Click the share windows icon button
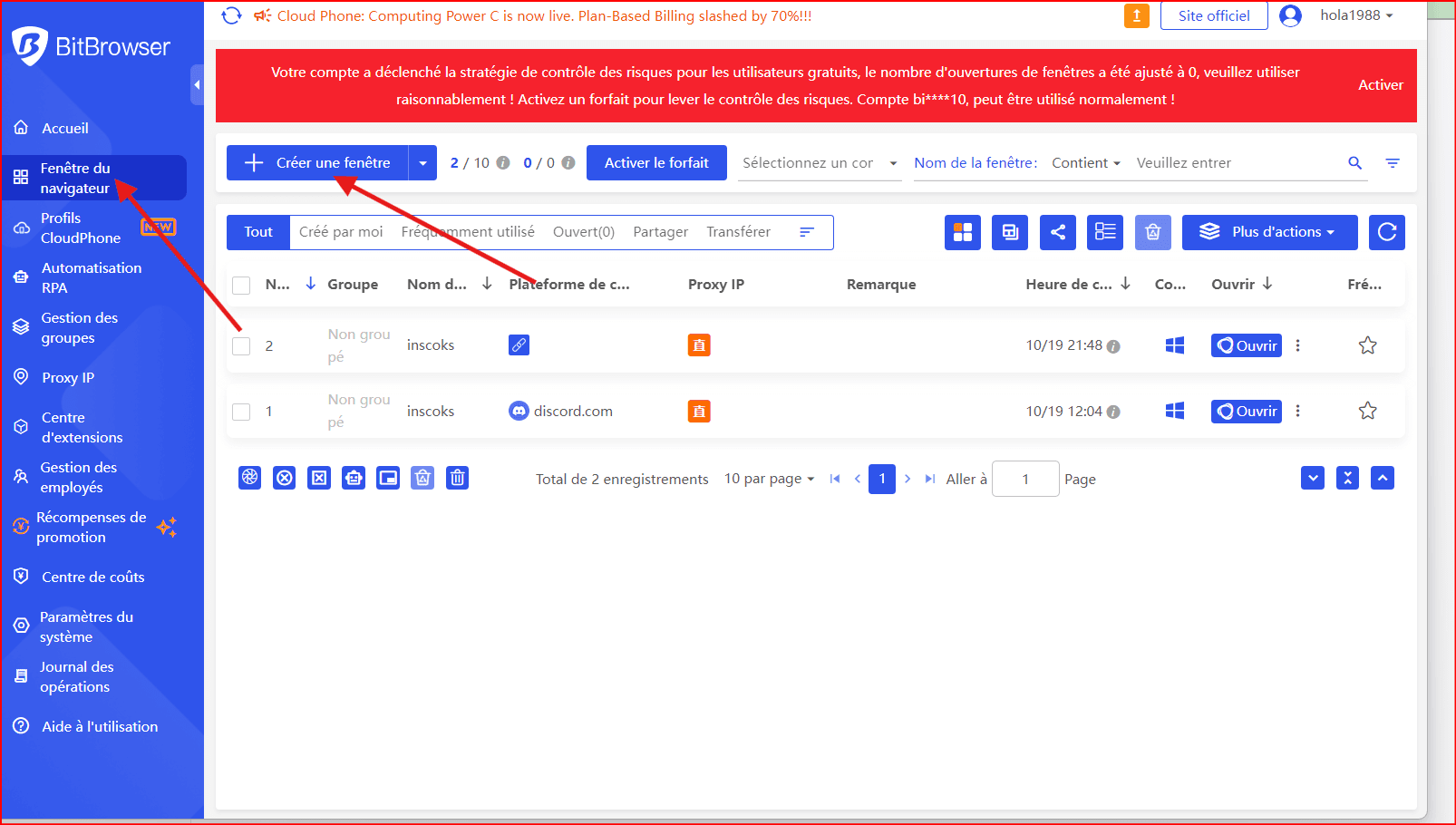Viewport: 1456px width, 825px height. pos(1057,232)
